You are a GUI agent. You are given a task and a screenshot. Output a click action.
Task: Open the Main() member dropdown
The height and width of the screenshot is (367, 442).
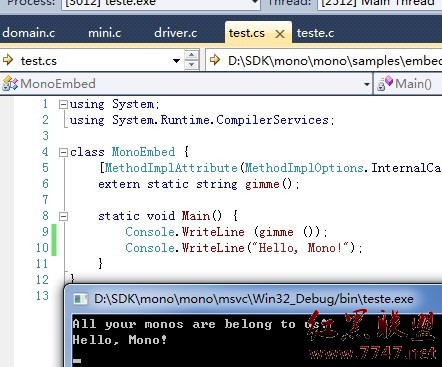[x=413, y=84]
